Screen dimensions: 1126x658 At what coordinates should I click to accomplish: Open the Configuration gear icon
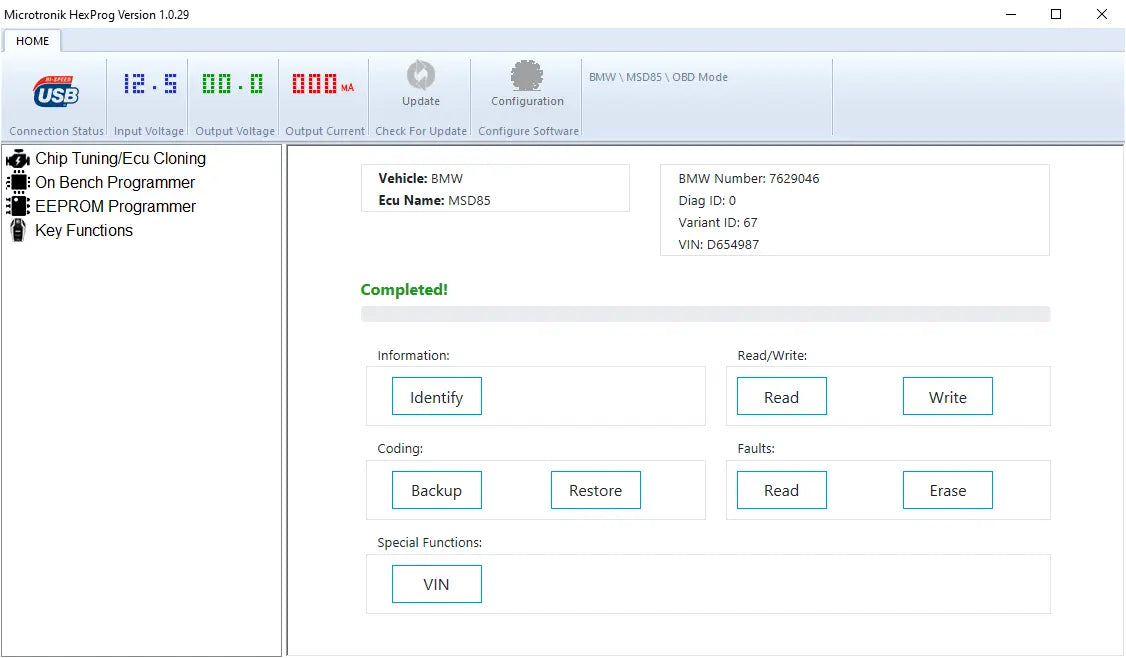click(527, 76)
